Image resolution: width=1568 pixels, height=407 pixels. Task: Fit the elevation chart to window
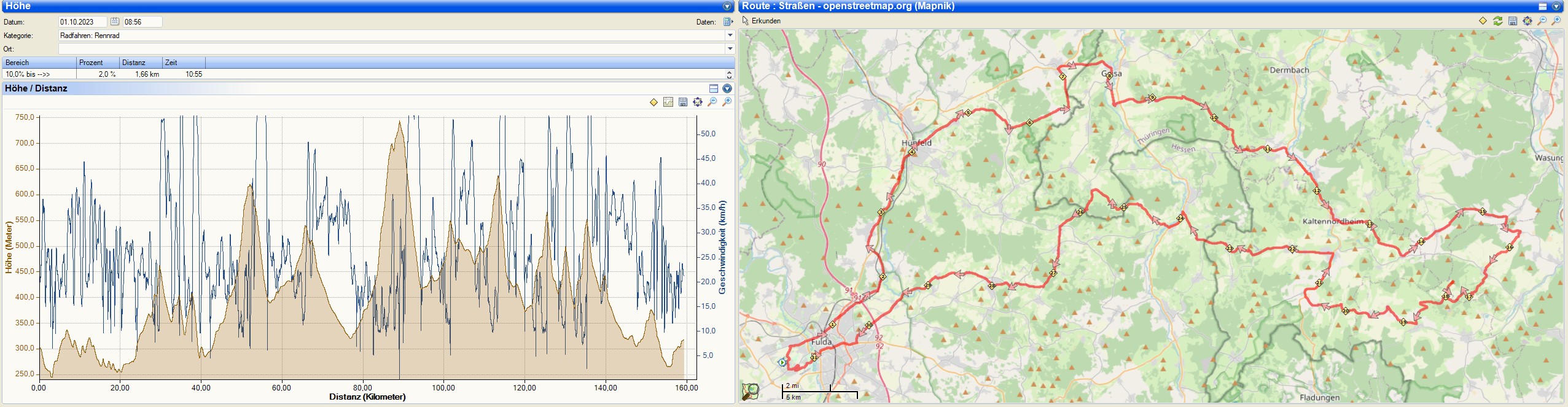698,102
